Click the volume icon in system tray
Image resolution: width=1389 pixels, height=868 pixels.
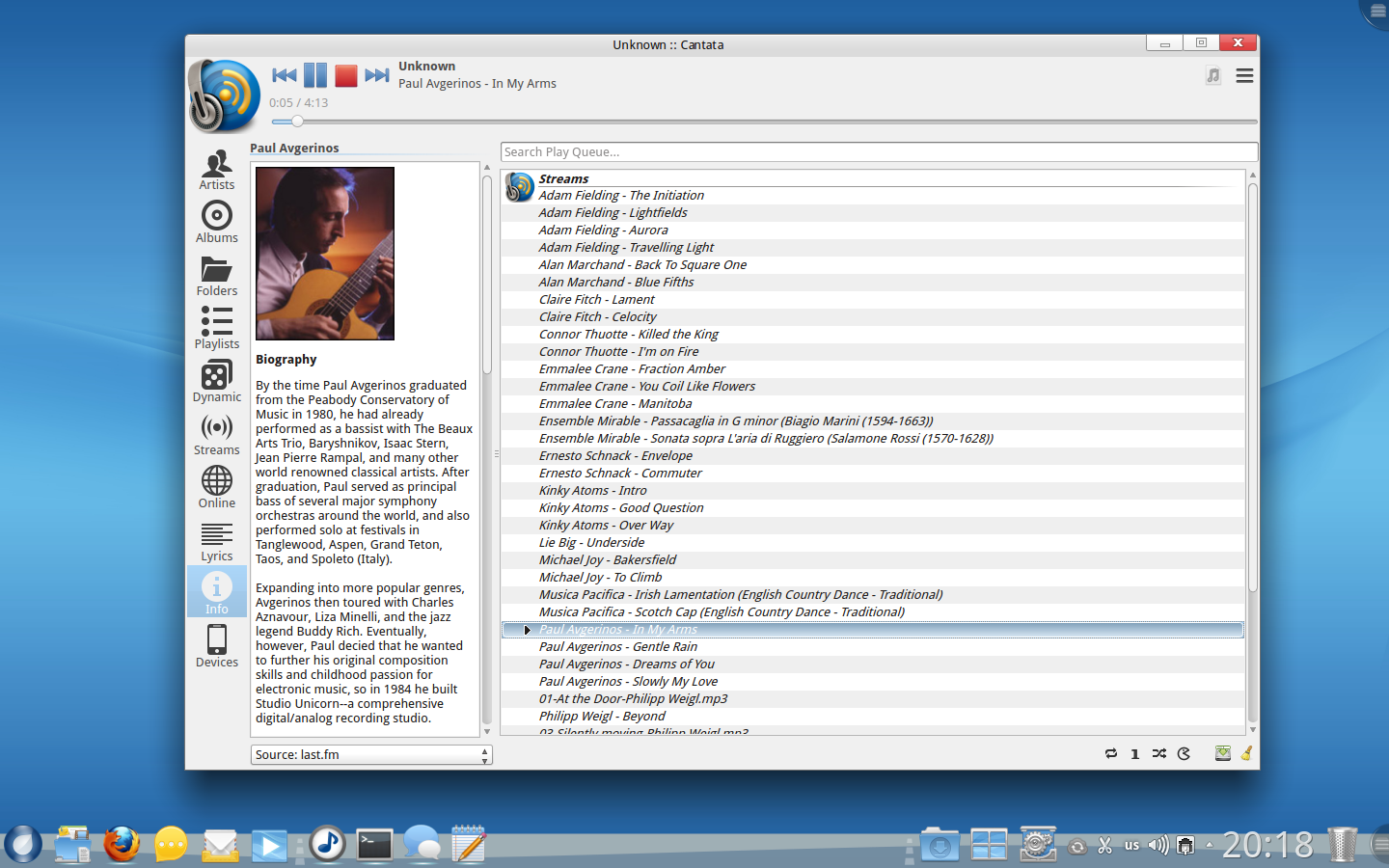pos(1158,845)
